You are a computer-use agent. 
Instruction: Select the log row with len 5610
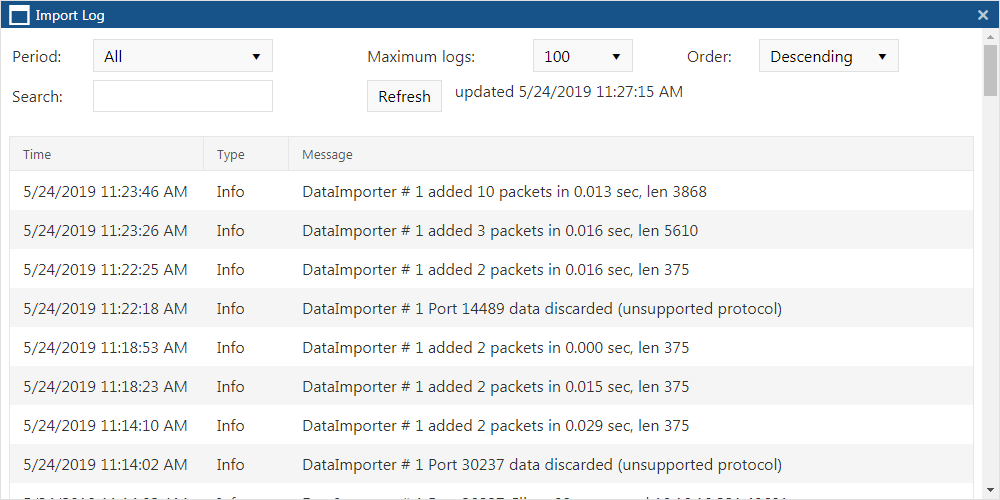pos(490,231)
